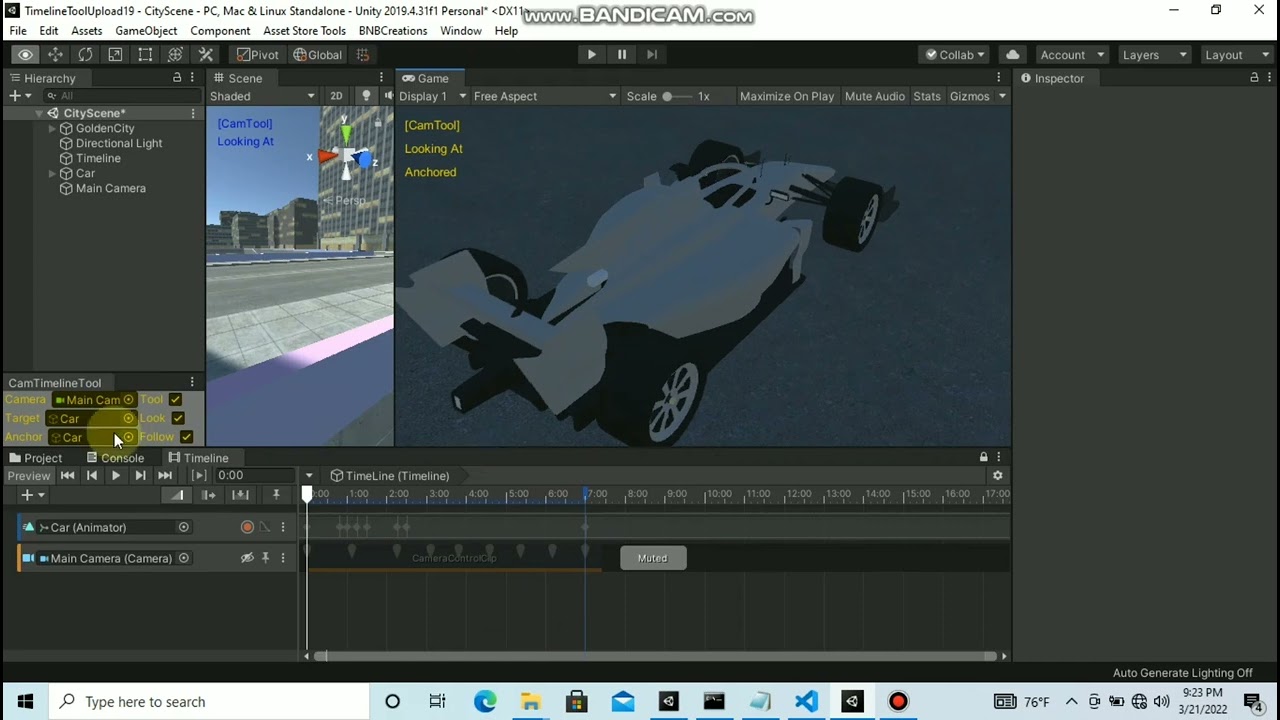Enable Timeline mix edit mode

point(177,495)
